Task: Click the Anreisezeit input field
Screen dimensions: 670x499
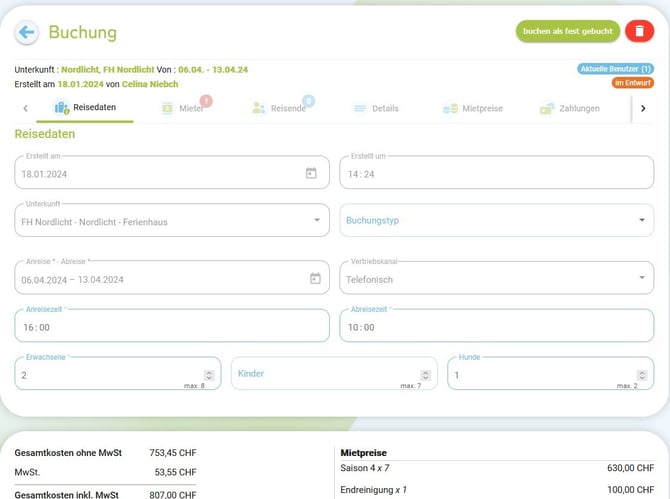Action: (170, 327)
